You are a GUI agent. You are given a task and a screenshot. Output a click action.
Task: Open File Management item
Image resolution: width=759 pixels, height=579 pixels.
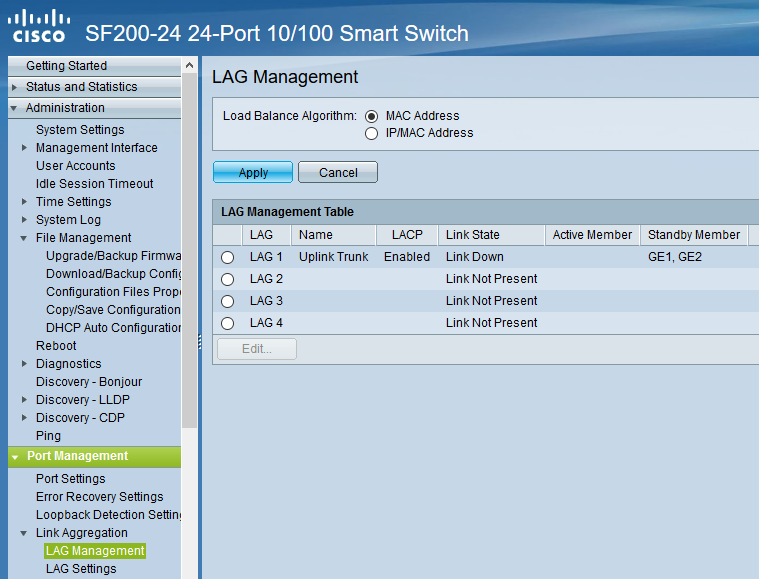pos(83,238)
